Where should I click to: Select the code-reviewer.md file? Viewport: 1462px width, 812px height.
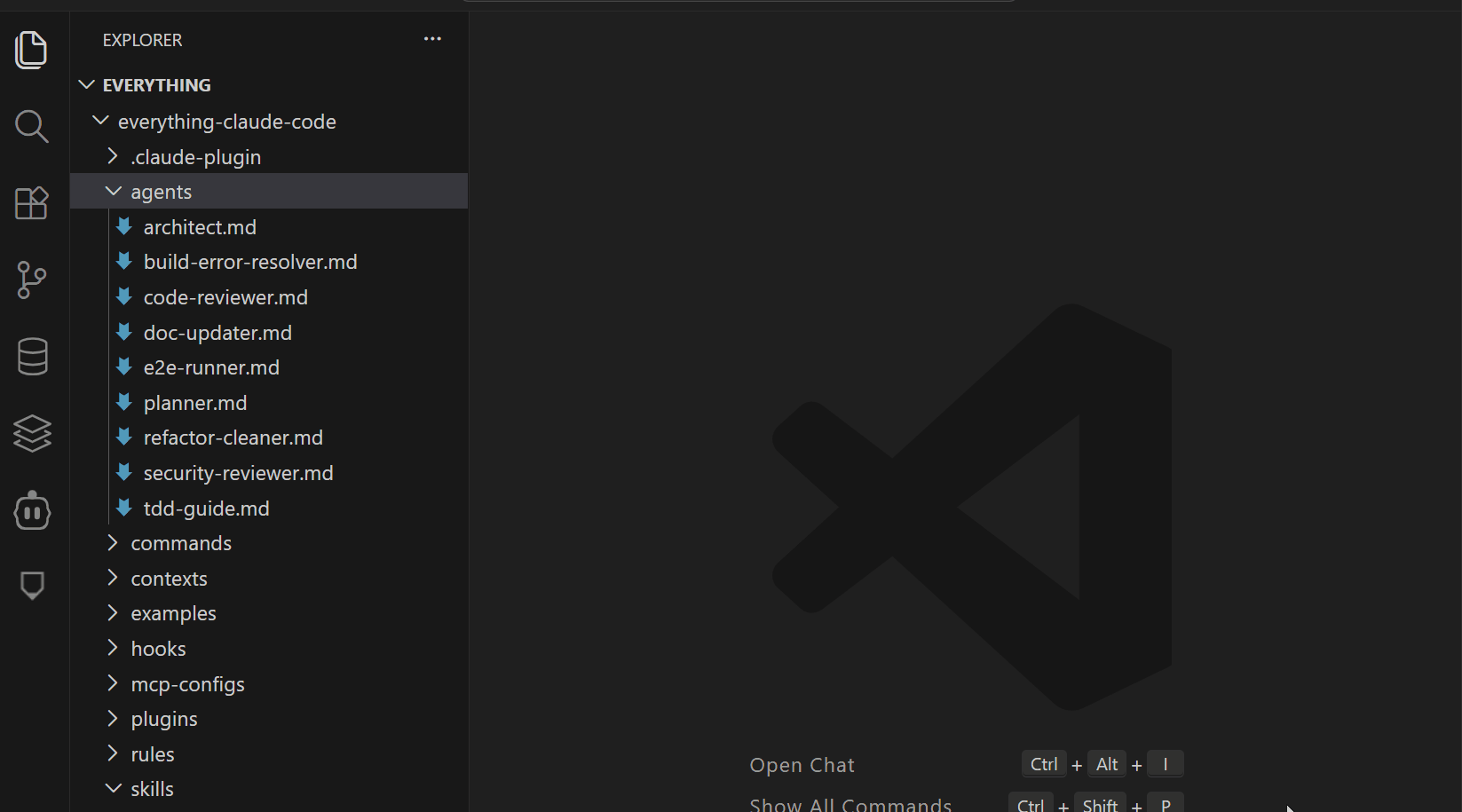point(225,297)
